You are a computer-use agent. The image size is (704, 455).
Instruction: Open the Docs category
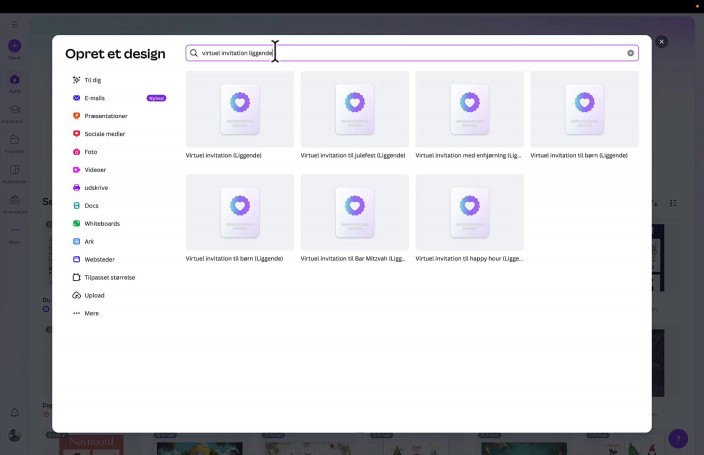[x=91, y=206]
